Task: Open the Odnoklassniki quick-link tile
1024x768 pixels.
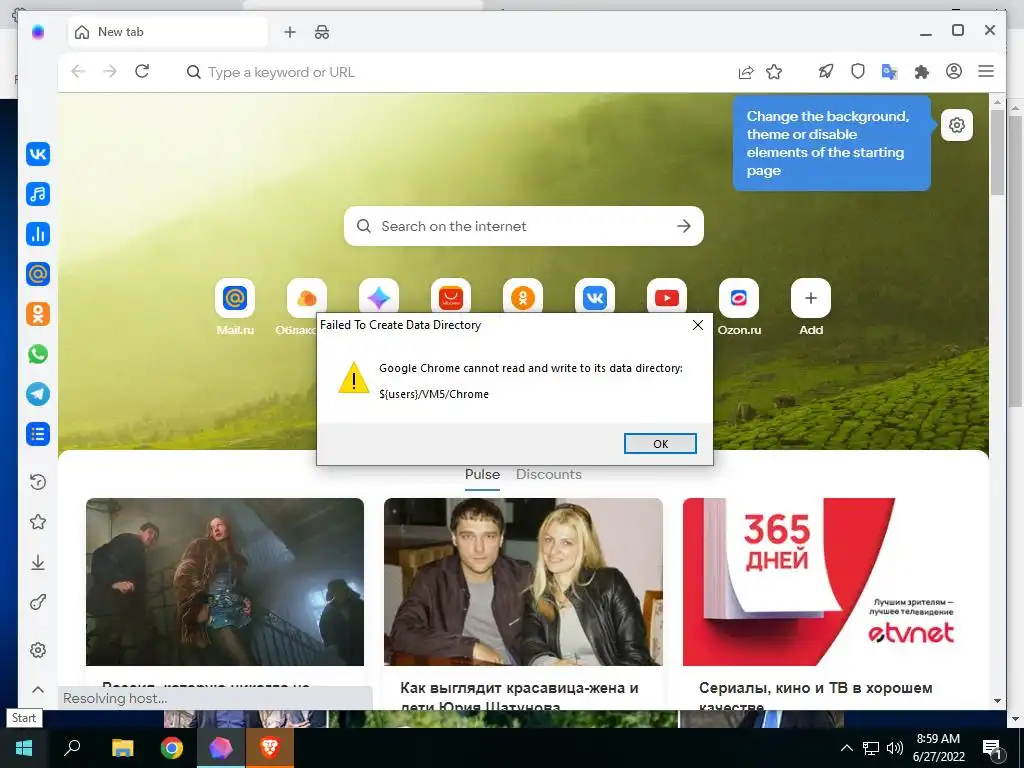Action: pyautogui.click(x=523, y=296)
